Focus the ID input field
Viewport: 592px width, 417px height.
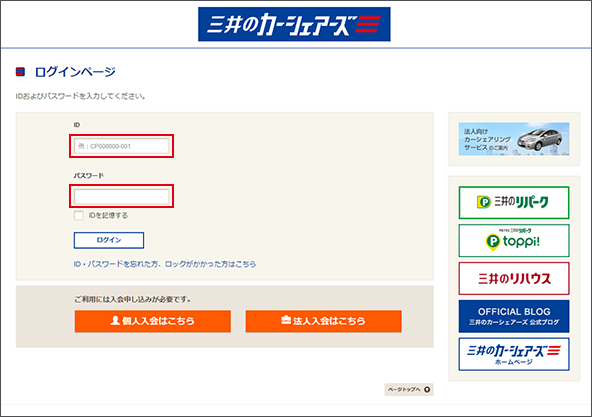tap(122, 146)
